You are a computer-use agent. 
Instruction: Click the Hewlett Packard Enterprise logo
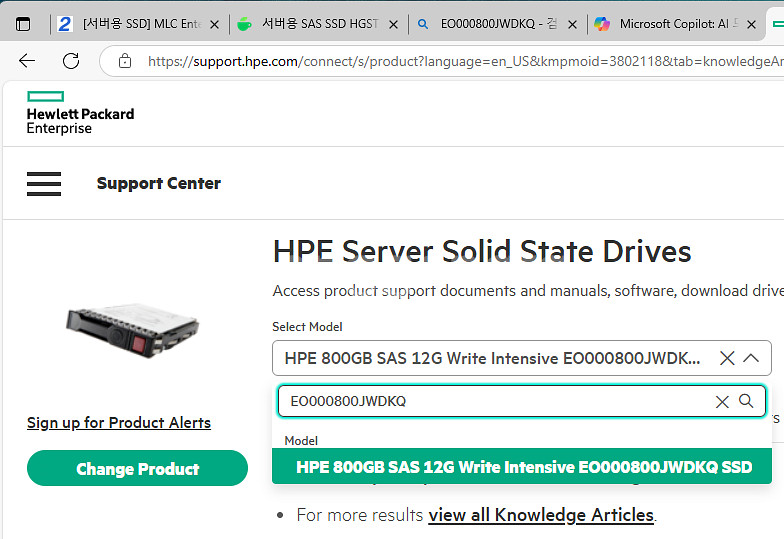[80, 113]
